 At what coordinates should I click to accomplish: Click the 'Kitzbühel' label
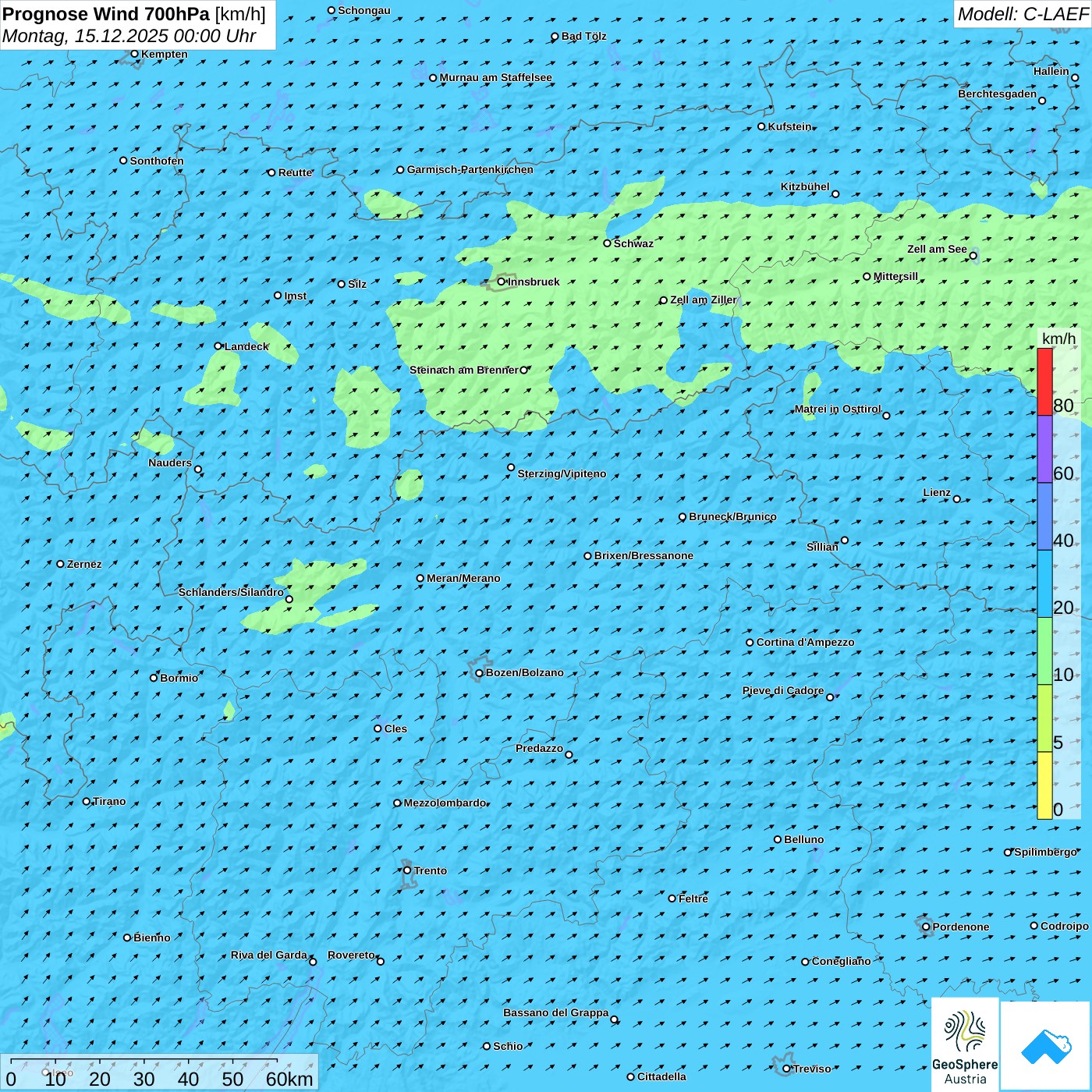(x=805, y=186)
